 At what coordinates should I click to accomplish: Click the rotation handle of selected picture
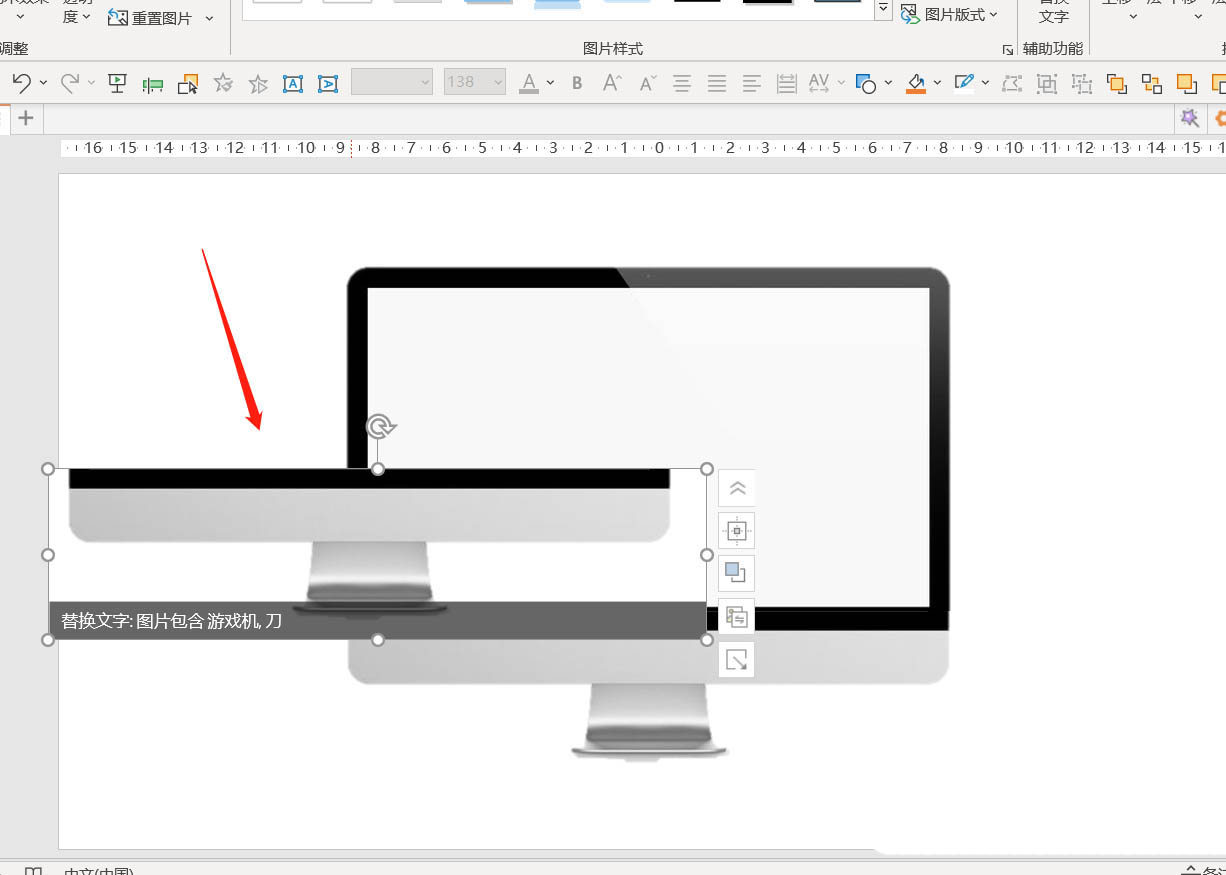379,427
